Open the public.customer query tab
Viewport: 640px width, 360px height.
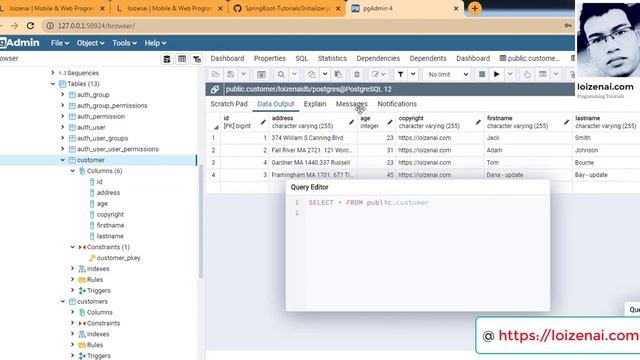(530, 58)
